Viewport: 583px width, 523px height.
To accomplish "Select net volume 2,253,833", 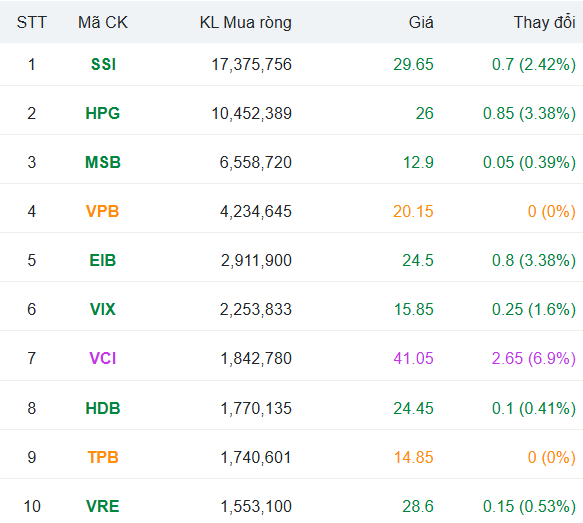I will pos(255,309).
